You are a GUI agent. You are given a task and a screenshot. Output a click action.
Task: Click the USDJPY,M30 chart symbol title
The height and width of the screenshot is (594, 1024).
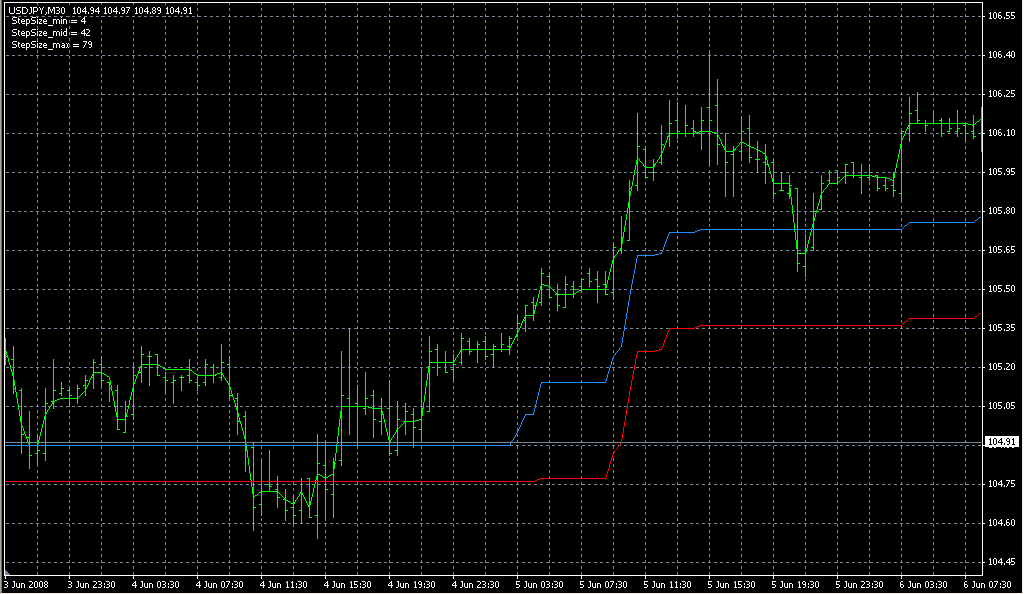pos(36,12)
